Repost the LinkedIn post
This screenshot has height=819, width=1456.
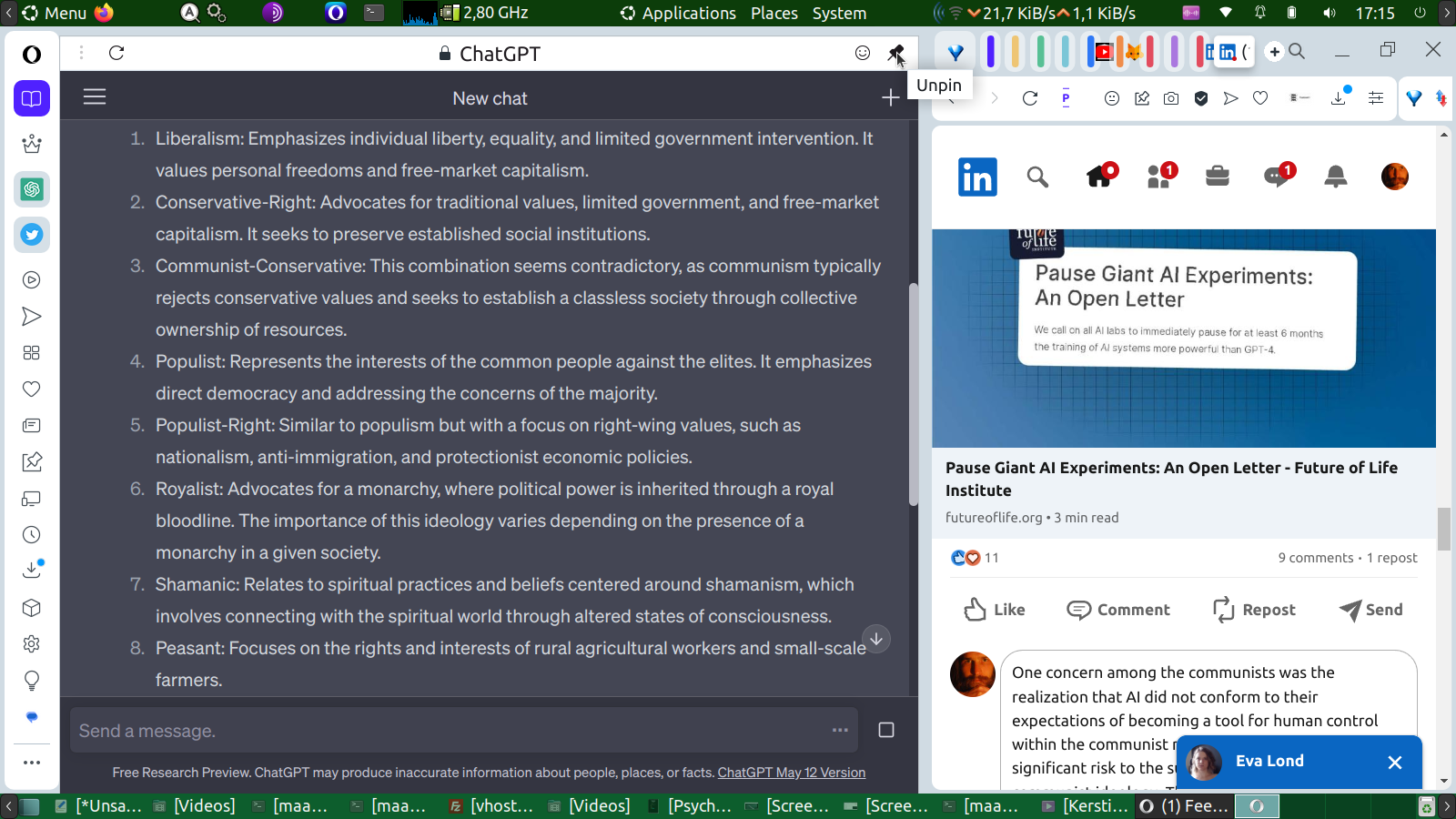click(1254, 610)
